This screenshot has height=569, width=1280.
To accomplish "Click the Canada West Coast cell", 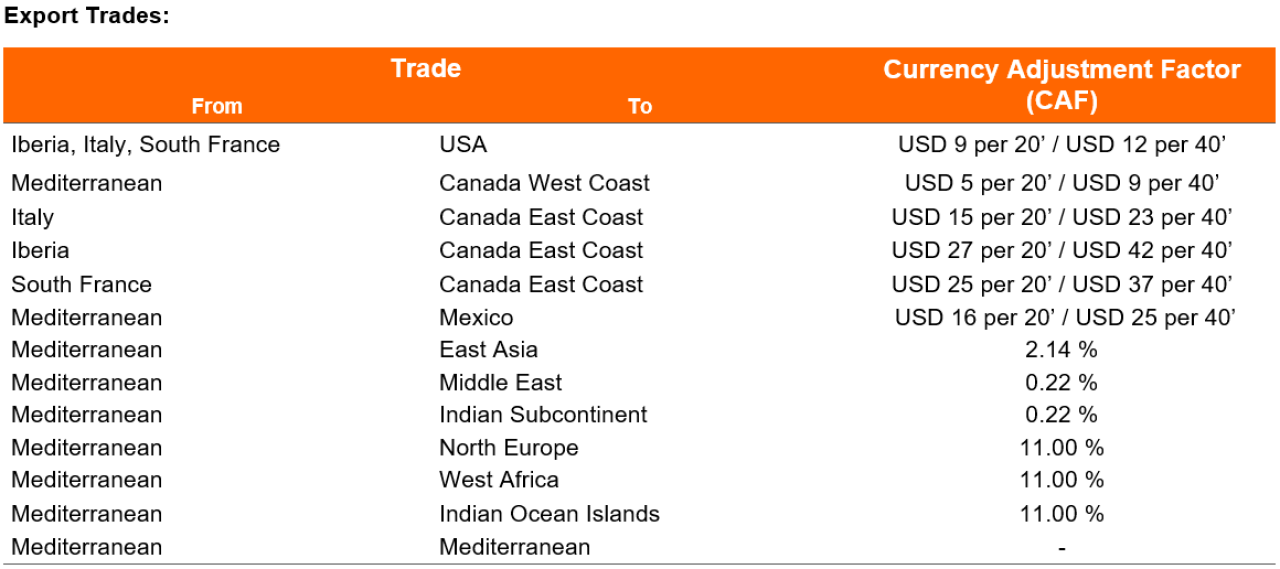I will coord(544,183).
